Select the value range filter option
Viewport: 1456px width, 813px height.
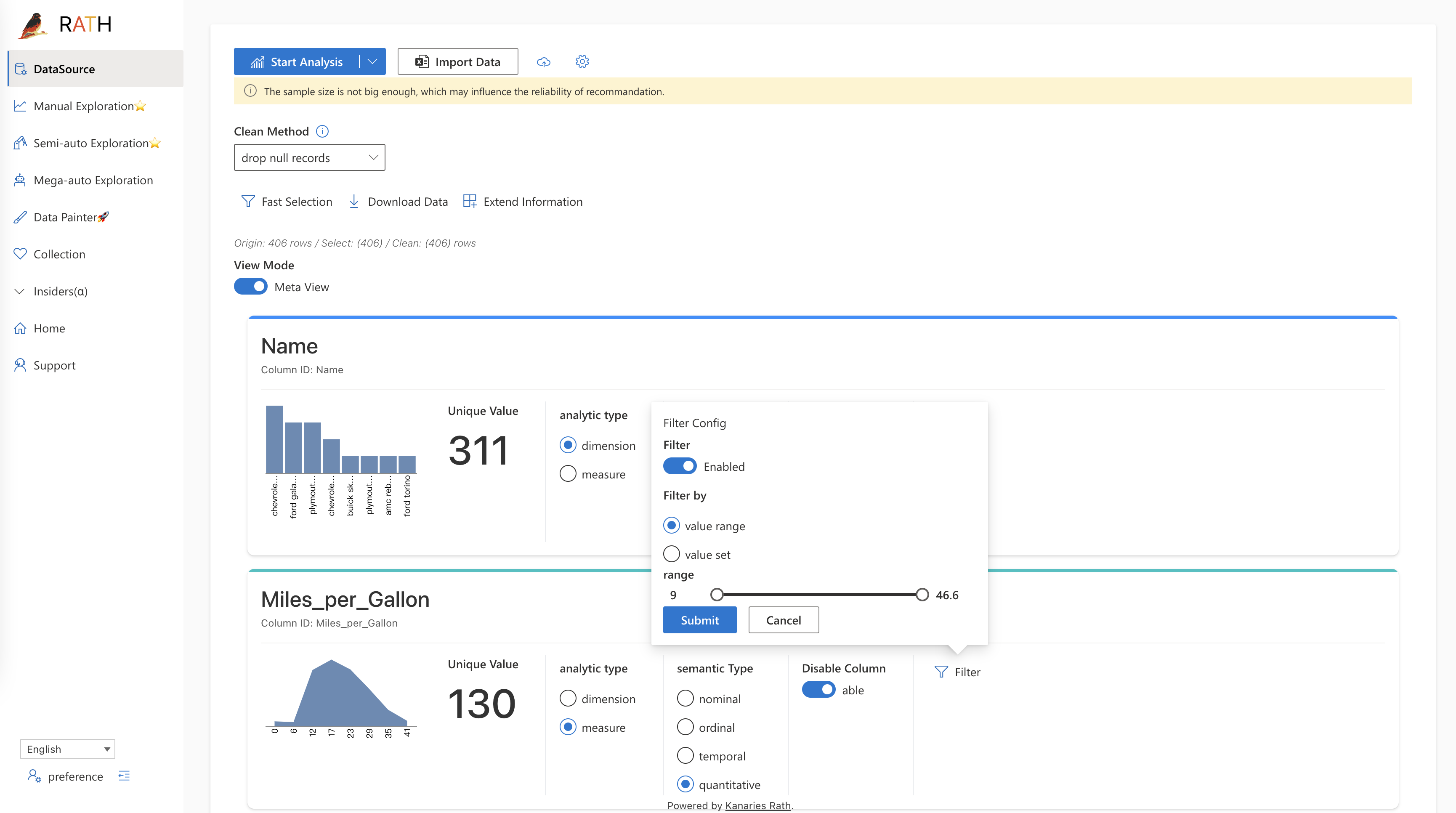(672, 526)
